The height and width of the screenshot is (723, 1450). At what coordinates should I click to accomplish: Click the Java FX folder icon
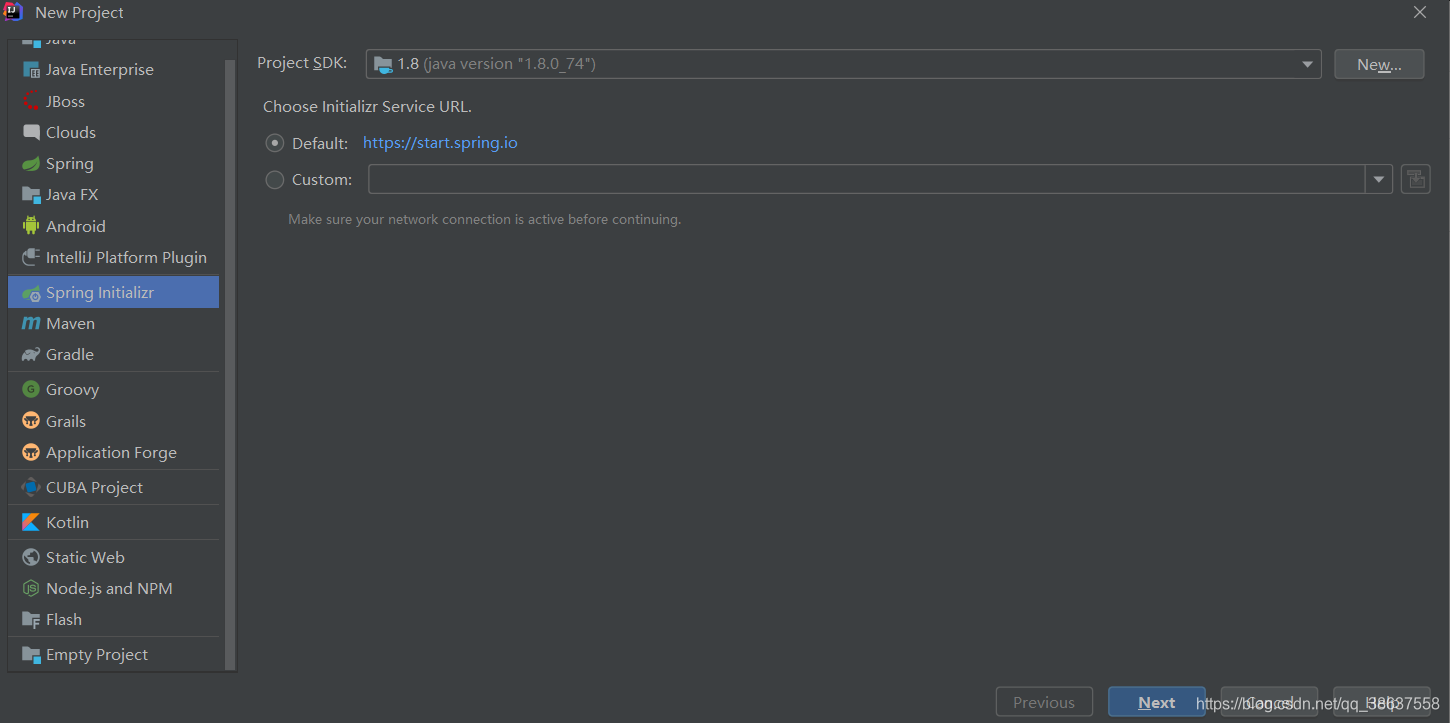pos(31,195)
